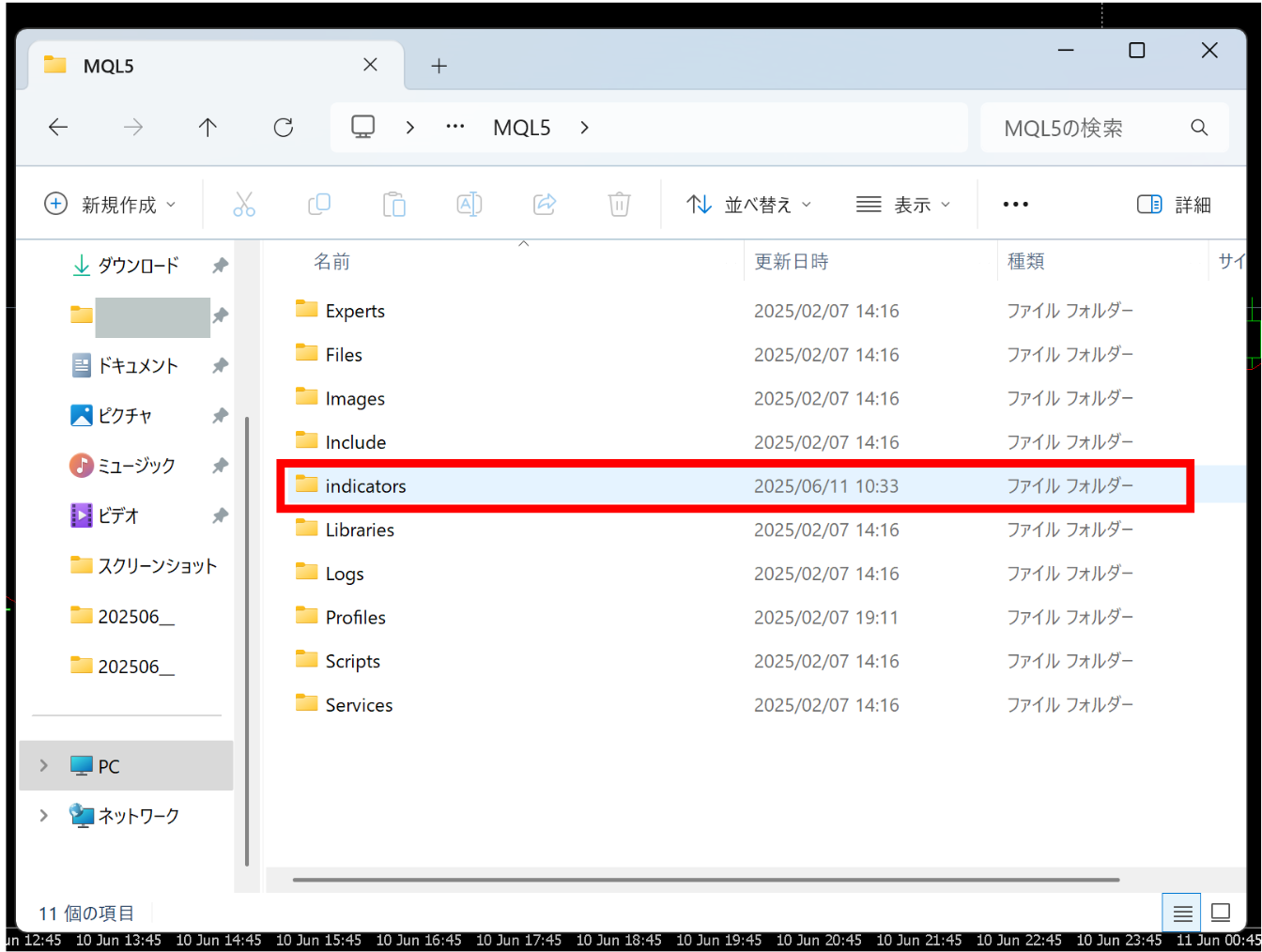Open the 表示 view menu
The width and height of the screenshot is (1262, 952).
pos(903,205)
